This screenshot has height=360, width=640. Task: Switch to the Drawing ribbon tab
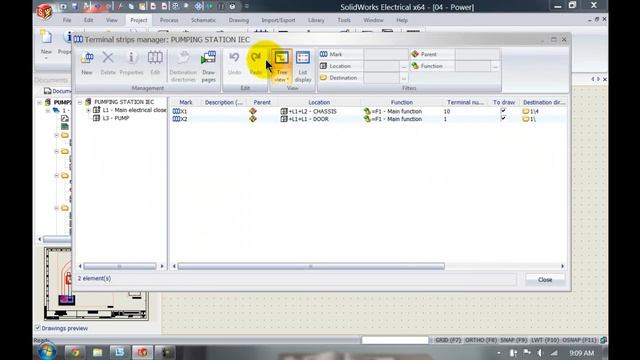pos(239,20)
